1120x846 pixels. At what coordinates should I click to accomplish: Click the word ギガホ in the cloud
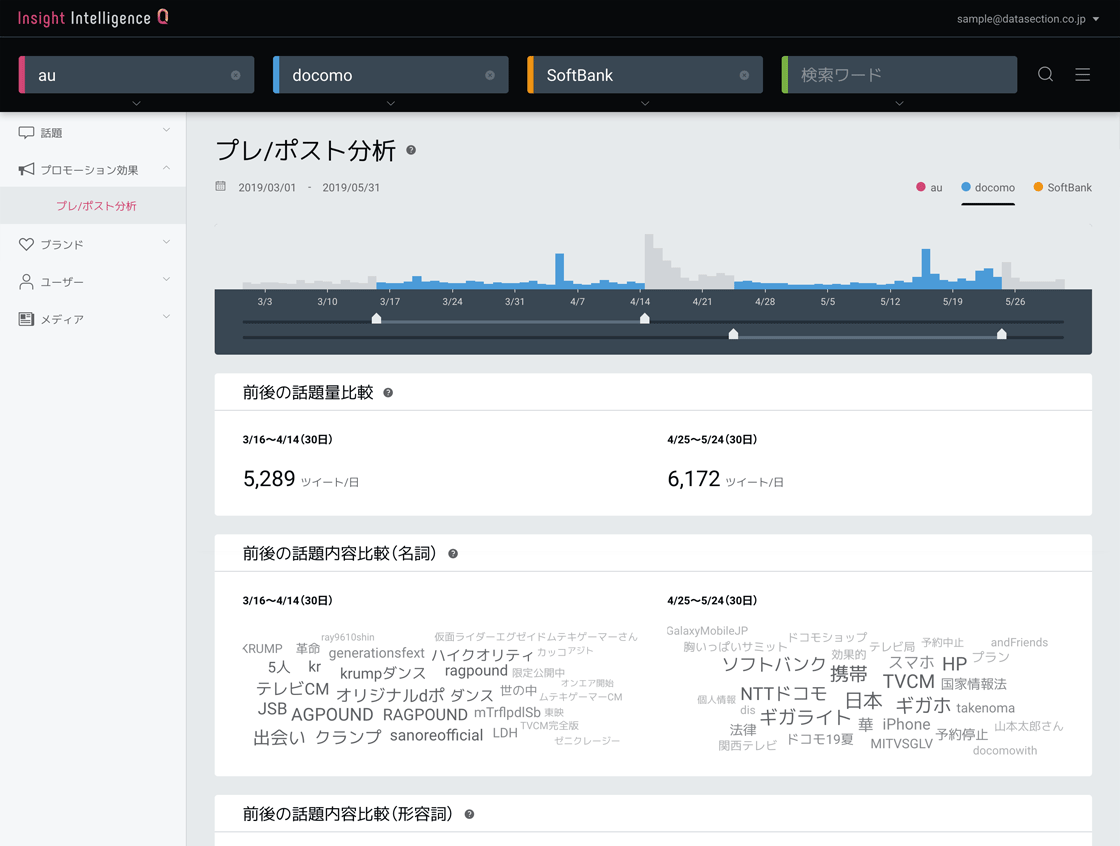(923, 705)
